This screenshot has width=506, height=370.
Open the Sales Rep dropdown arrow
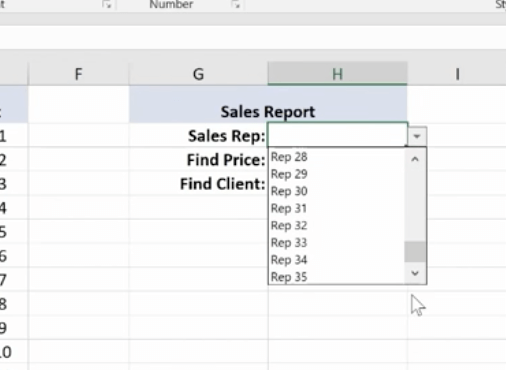tap(417, 136)
